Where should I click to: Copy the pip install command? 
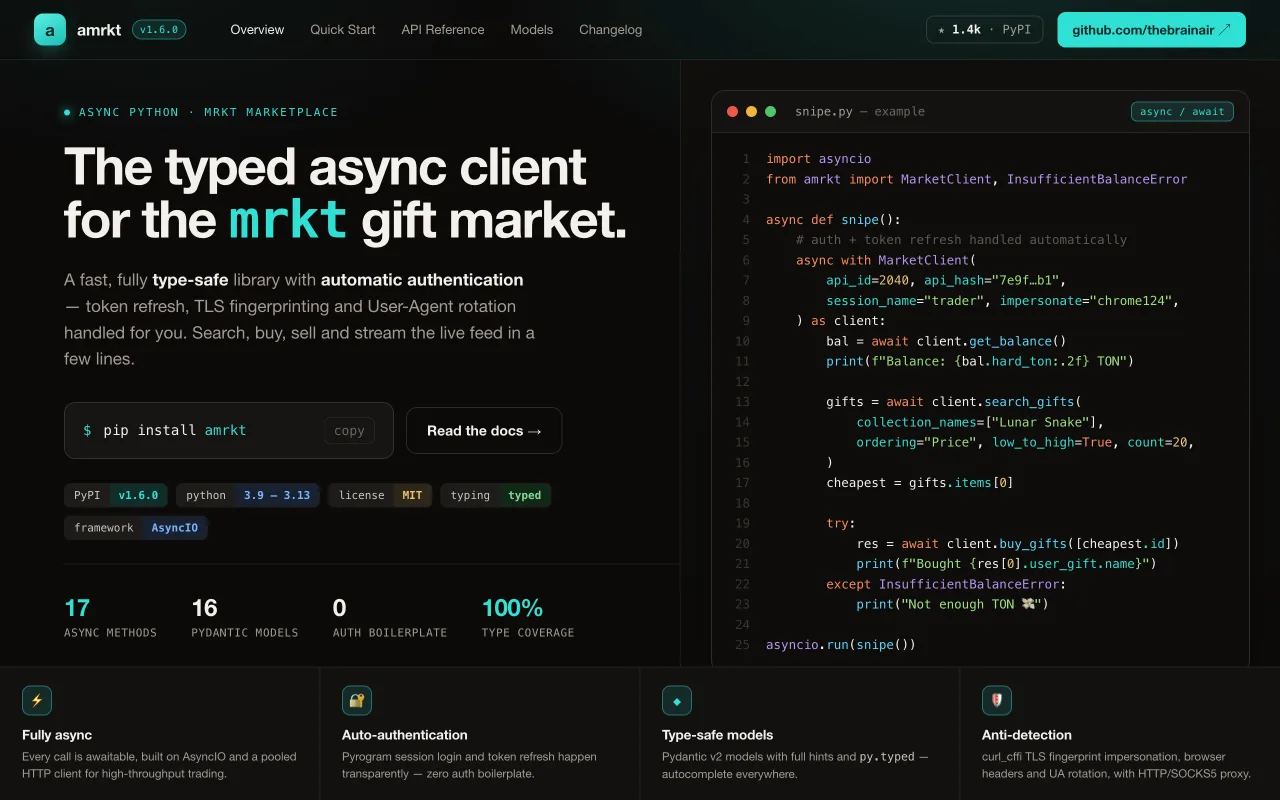(x=349, y=431)
